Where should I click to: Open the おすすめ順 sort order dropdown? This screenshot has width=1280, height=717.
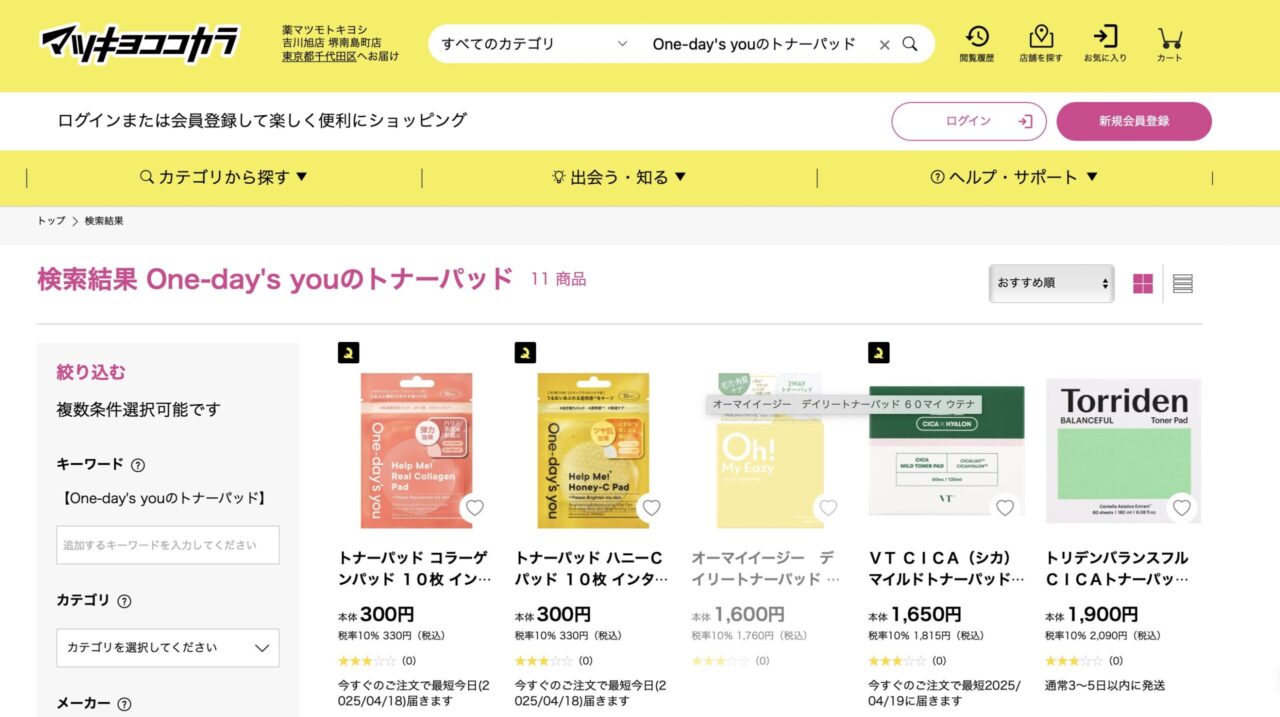(1051, 283)
